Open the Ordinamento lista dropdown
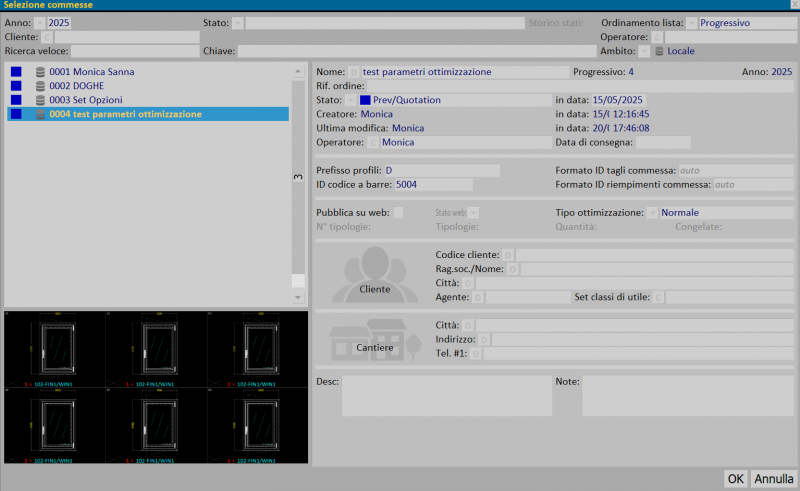This screenshot has width=800, height=491. (x=691, y=23)
